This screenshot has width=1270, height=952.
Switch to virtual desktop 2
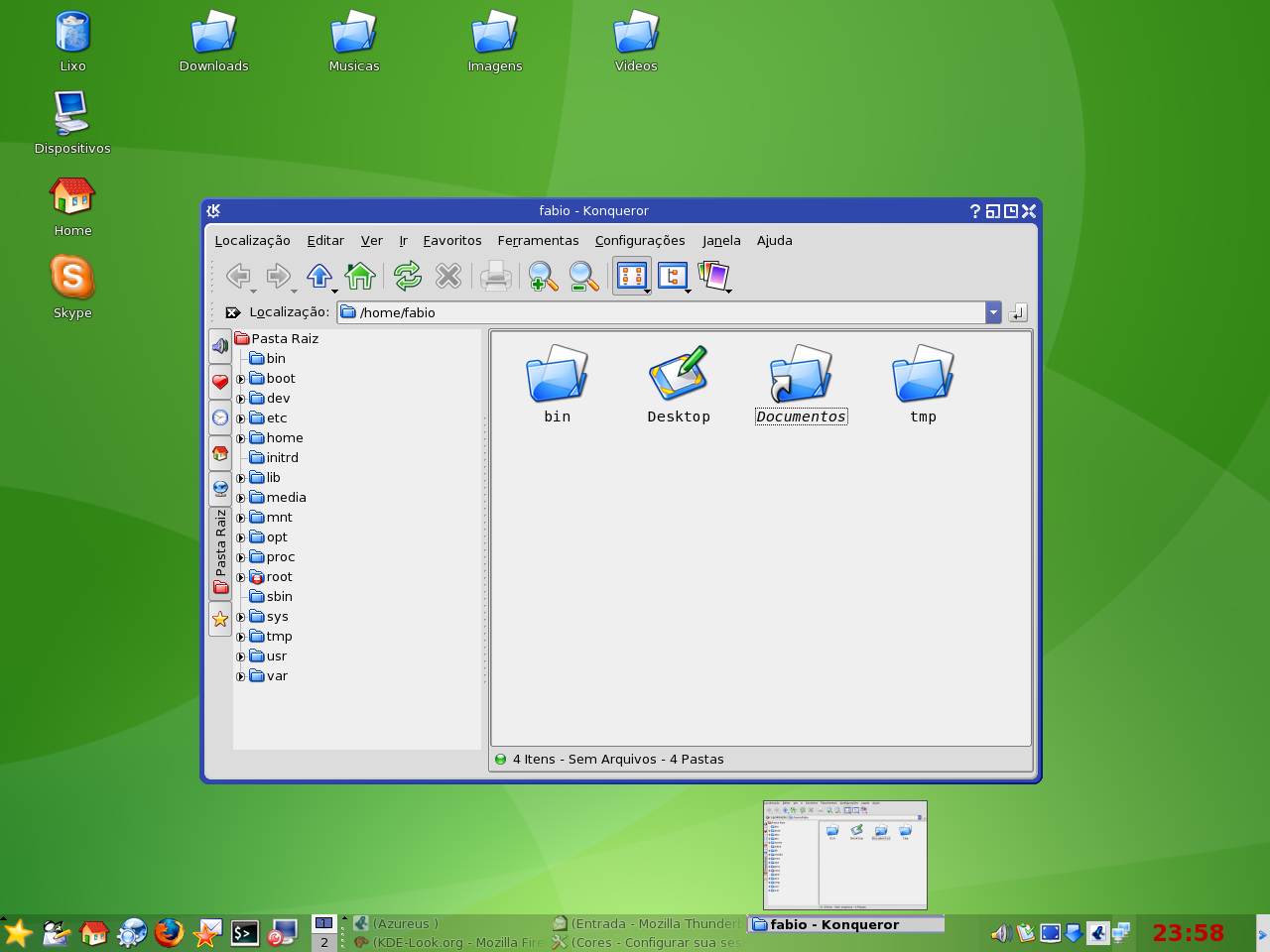tap(324, 942)
